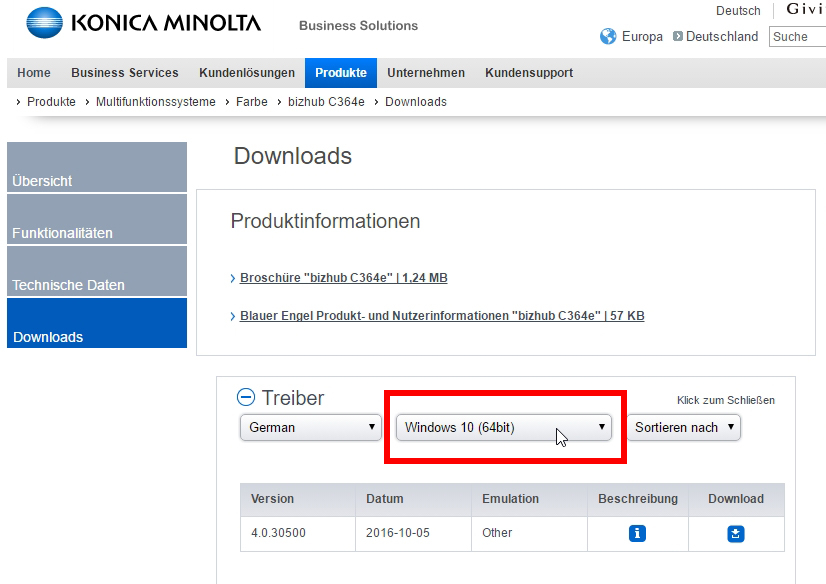Screen dimensions: 826x584
Task: Click the Download column header
Action: 735,499
